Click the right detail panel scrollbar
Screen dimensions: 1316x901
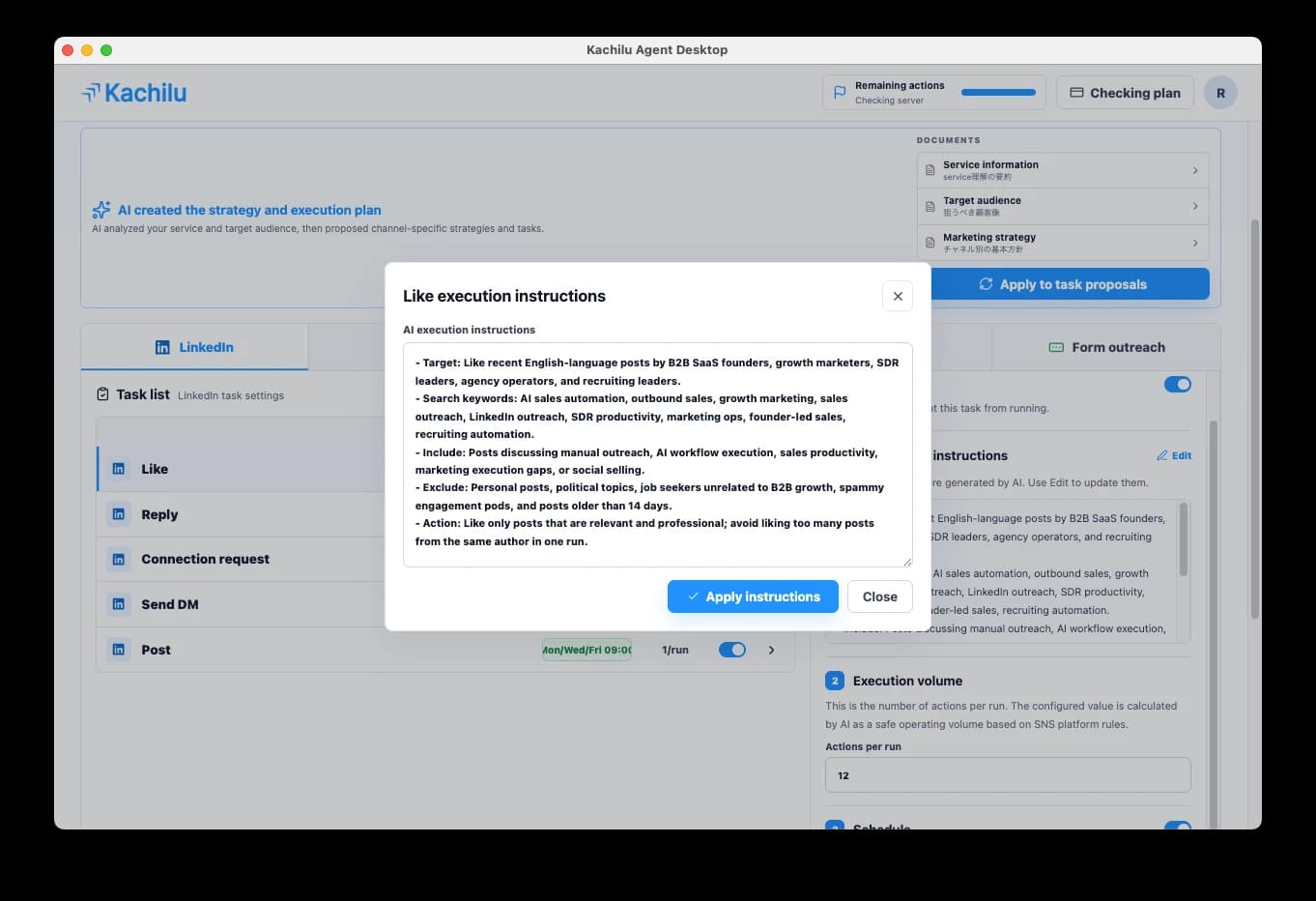(x=1214, y=624)
